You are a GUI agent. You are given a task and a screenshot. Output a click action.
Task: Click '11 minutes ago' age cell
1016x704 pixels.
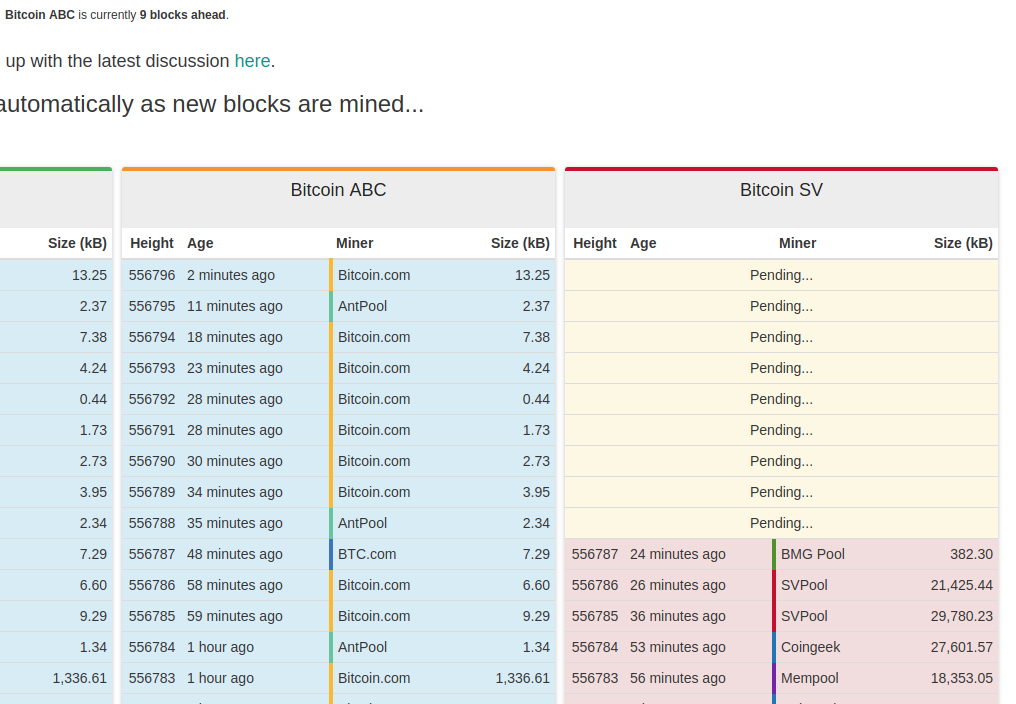[x=235, y=306]
